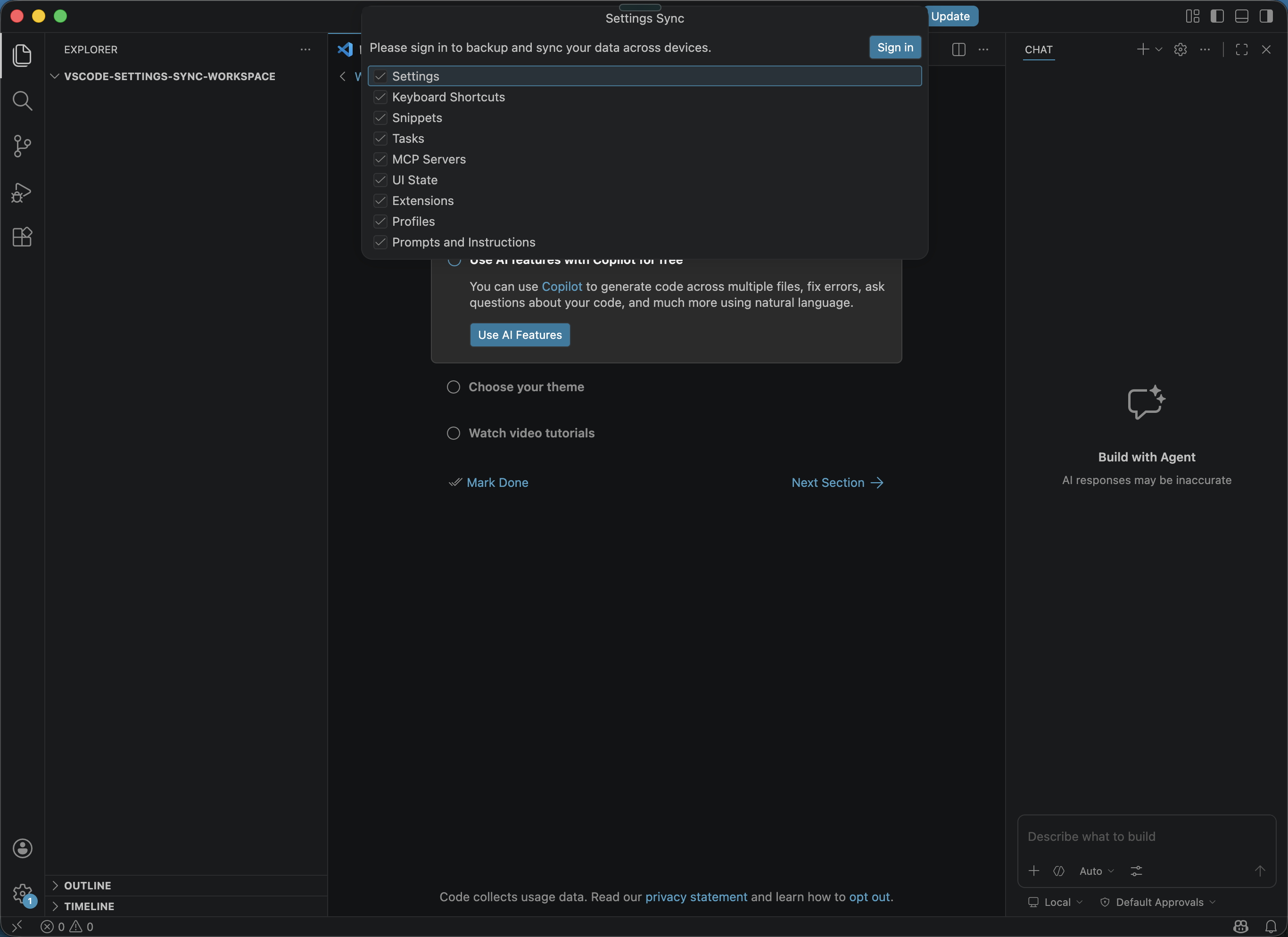Open the Explorer view in activity bar
The image size is (1288, 937).
tap(22, 55)
